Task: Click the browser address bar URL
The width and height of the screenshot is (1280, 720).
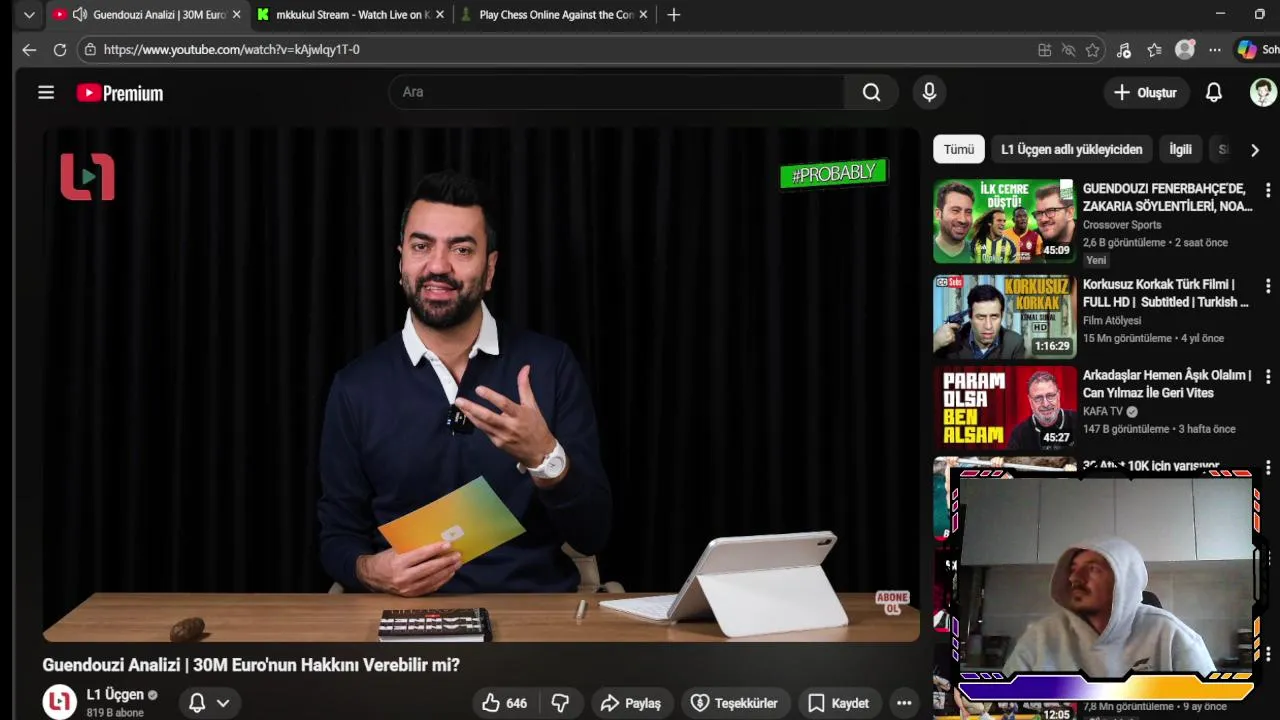Action: tap(231, 50)
